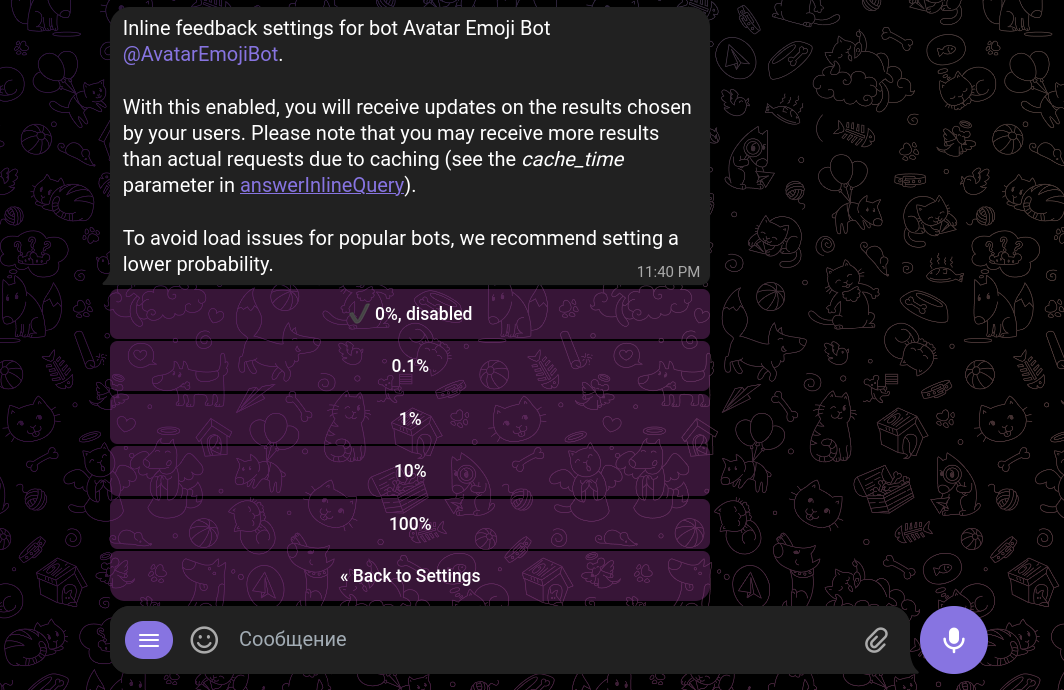Select the 0.1% feedback probability option
Viewport: 1064px width, 690px height.
(x=410, y=366)
